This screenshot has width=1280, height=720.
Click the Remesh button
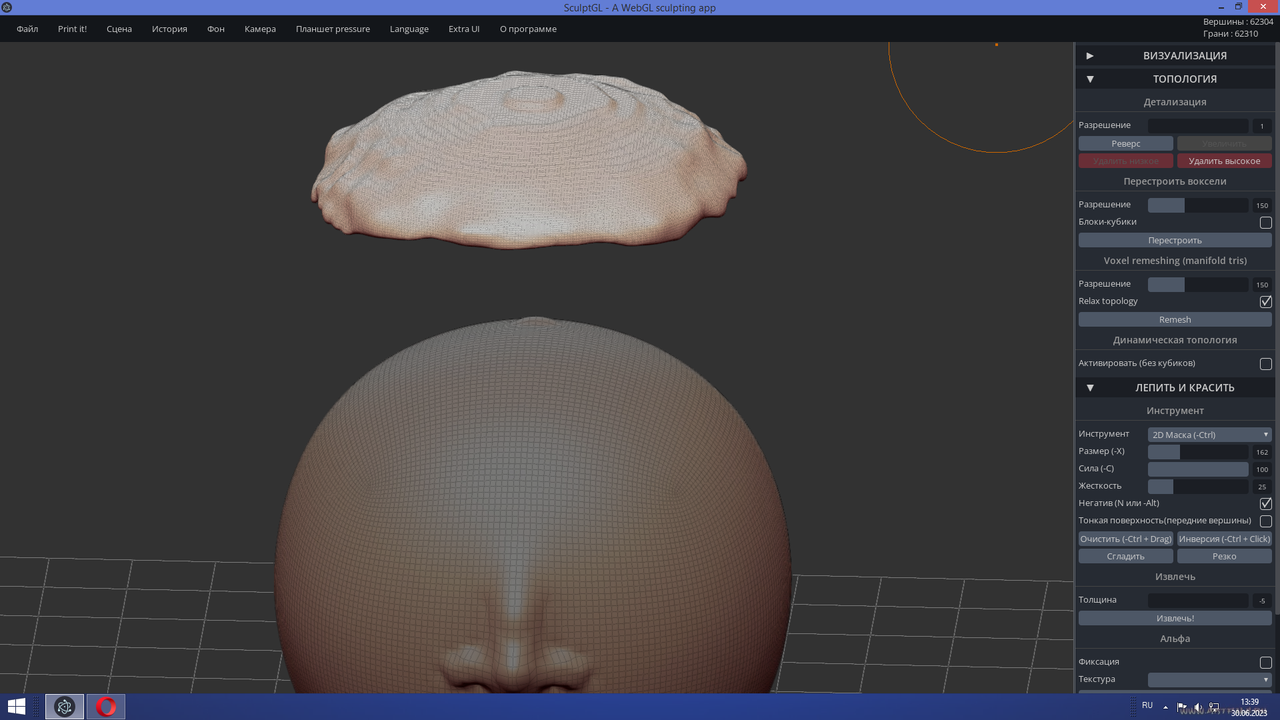pos(1175,319)
